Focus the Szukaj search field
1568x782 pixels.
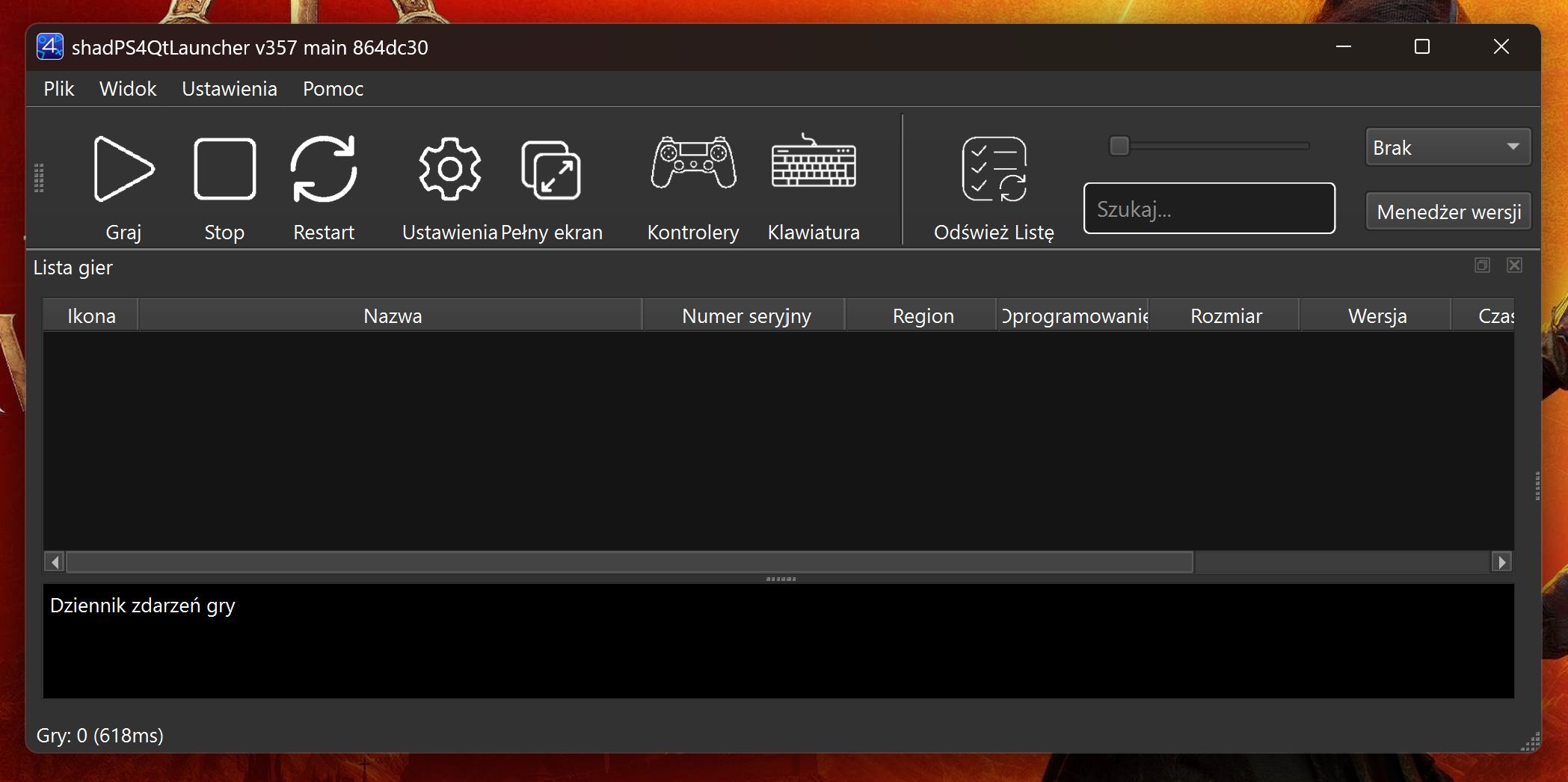[1209, 209]
